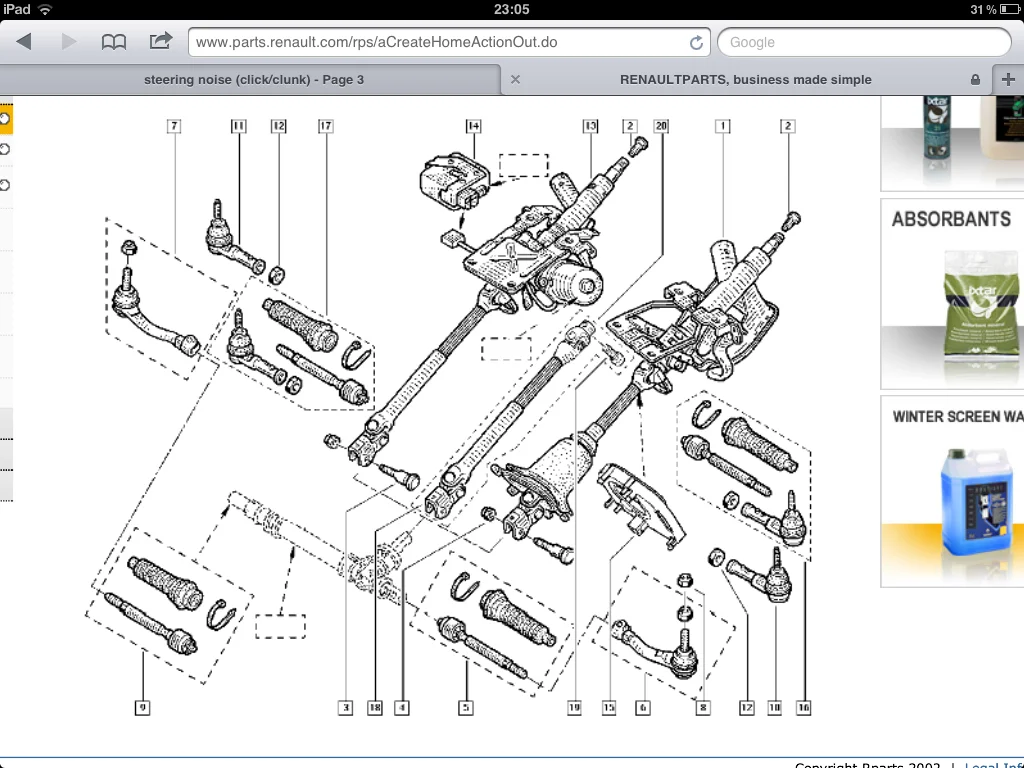Image resolution: width=1024 pixels, height=768 pixels.
Task: Tap the share icon in toolbar
Action: 161,41
